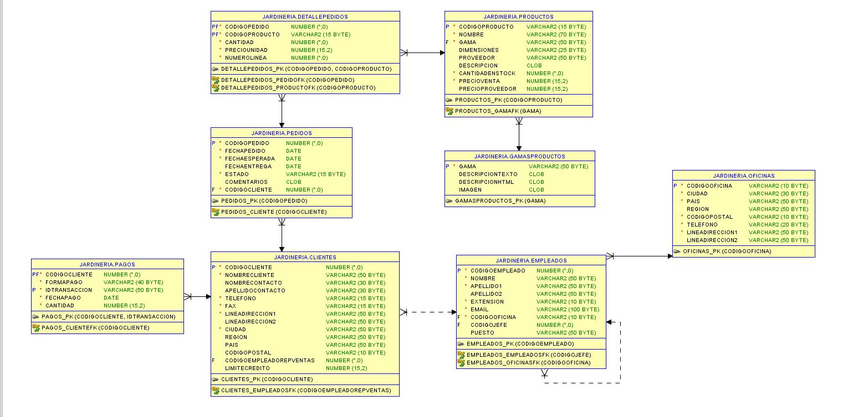
Task: Click the EMPLEADOS_PK primary key icon
Action: 461,343
